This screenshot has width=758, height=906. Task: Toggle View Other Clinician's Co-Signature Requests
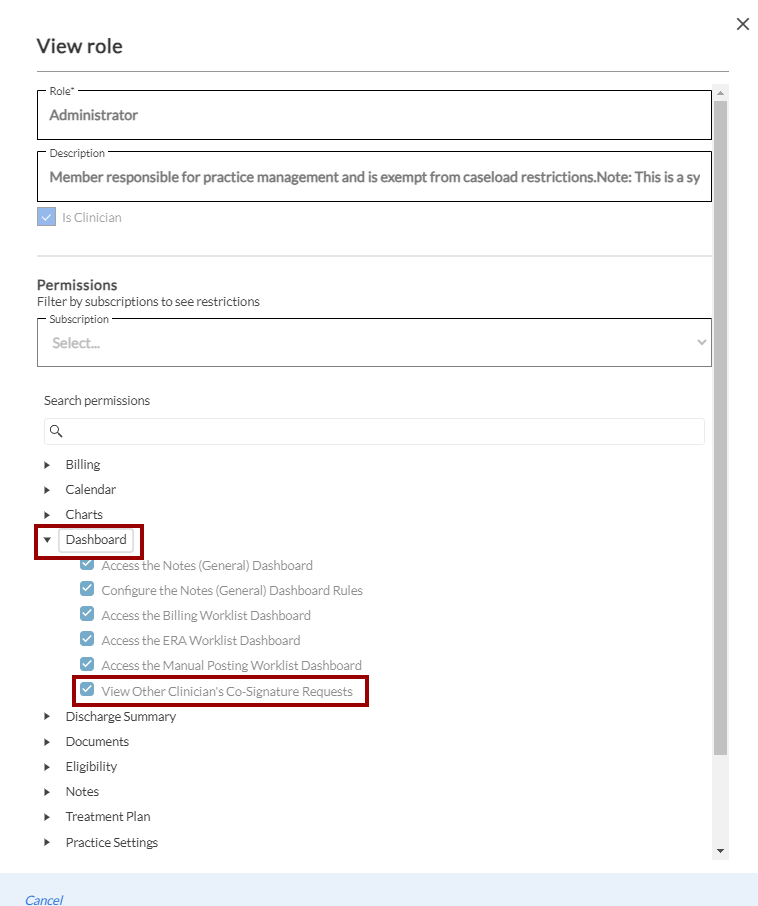88,690
